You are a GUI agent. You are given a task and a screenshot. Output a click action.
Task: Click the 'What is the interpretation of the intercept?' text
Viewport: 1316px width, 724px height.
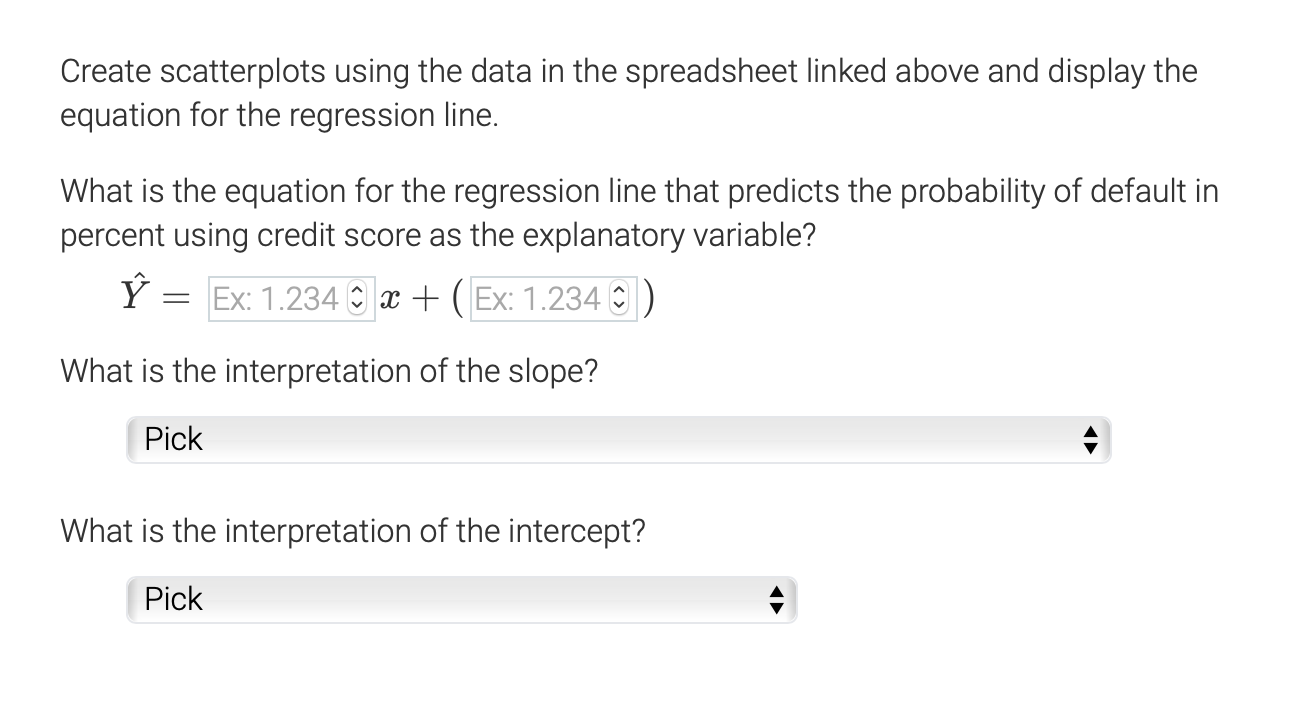[x=353, y=531]
